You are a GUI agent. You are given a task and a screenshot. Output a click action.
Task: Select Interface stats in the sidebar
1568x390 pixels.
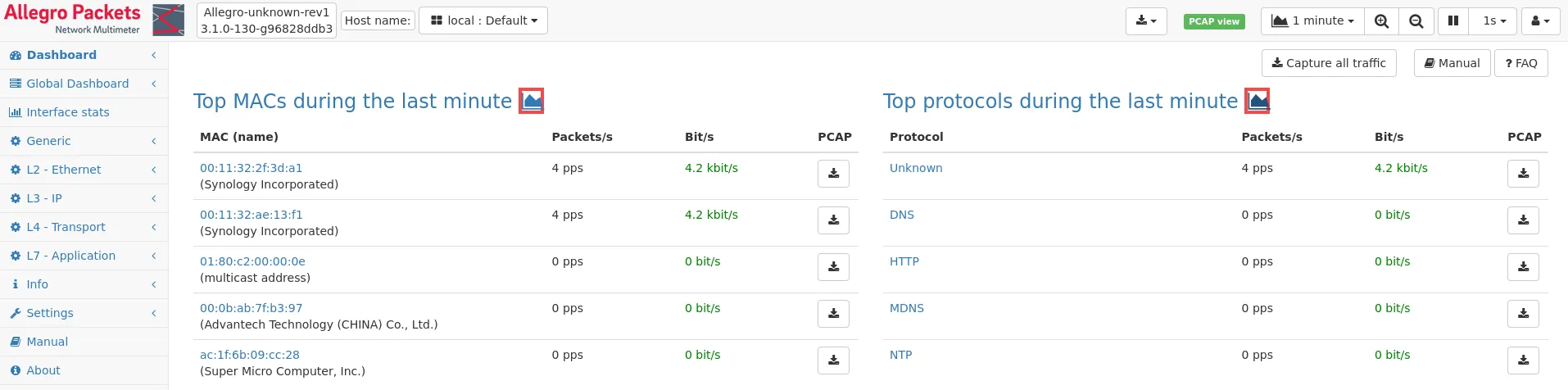[67, 112]
